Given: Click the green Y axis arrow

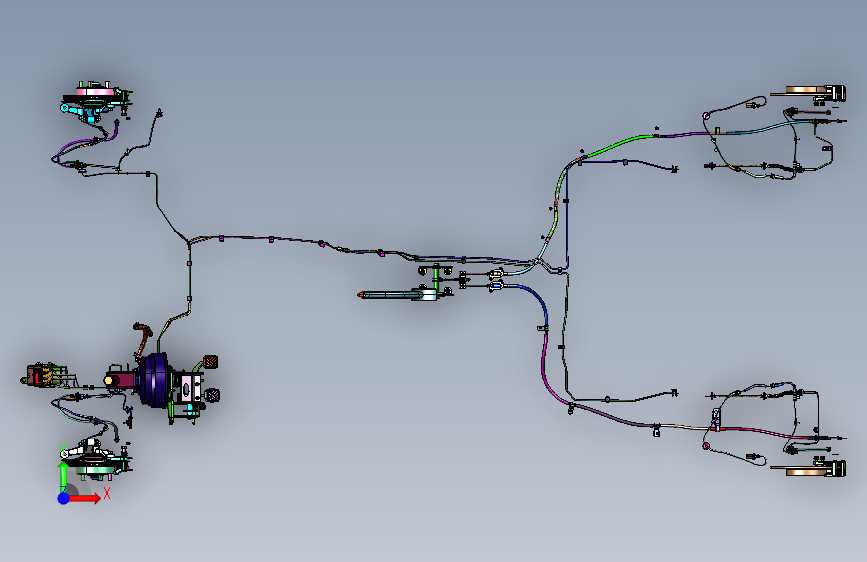Looking at the screenshot, I should 63,475.
